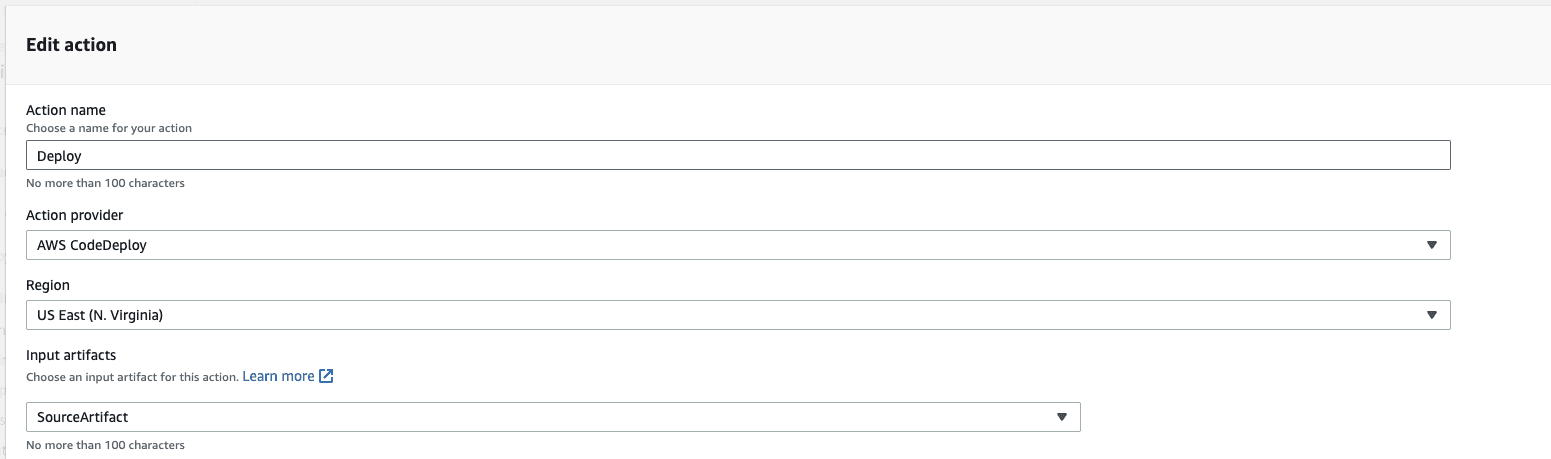Click the Region dropdown arrow icon
Viewport: 1551px width, 459px height.
(1431, 315)
